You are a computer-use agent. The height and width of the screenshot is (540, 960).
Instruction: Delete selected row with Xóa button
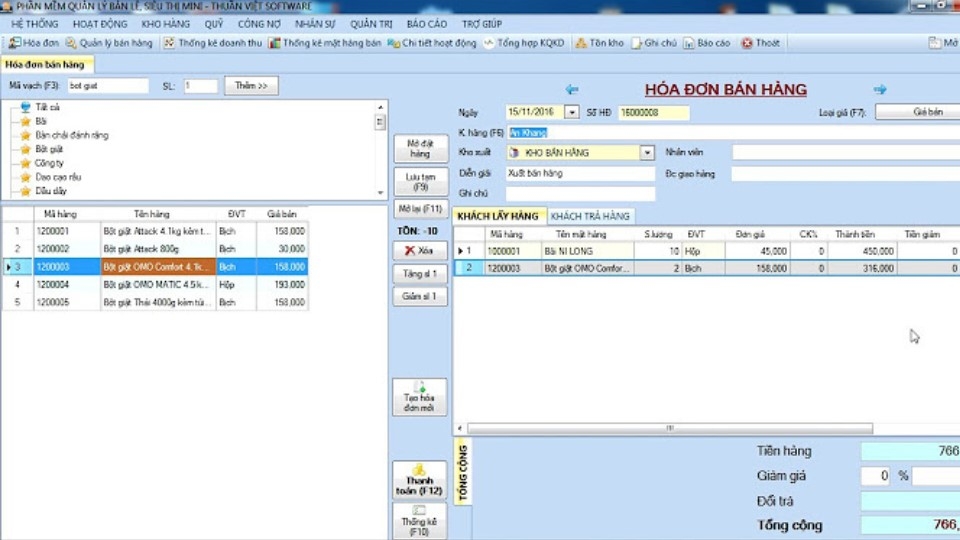(x=419, y=251)
